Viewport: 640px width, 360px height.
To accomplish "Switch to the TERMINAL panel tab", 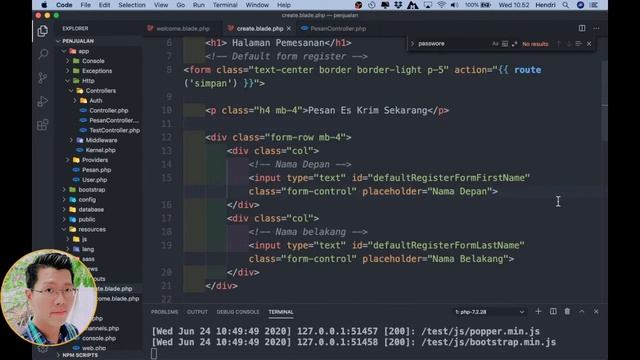I will point(281,312).
